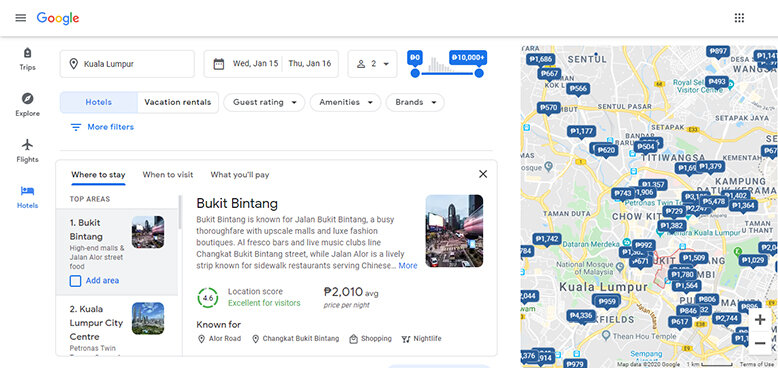The width and height of the screenshot is (778, 368).
Task: Open the What you'll pay tab
Action: (240, 175)
